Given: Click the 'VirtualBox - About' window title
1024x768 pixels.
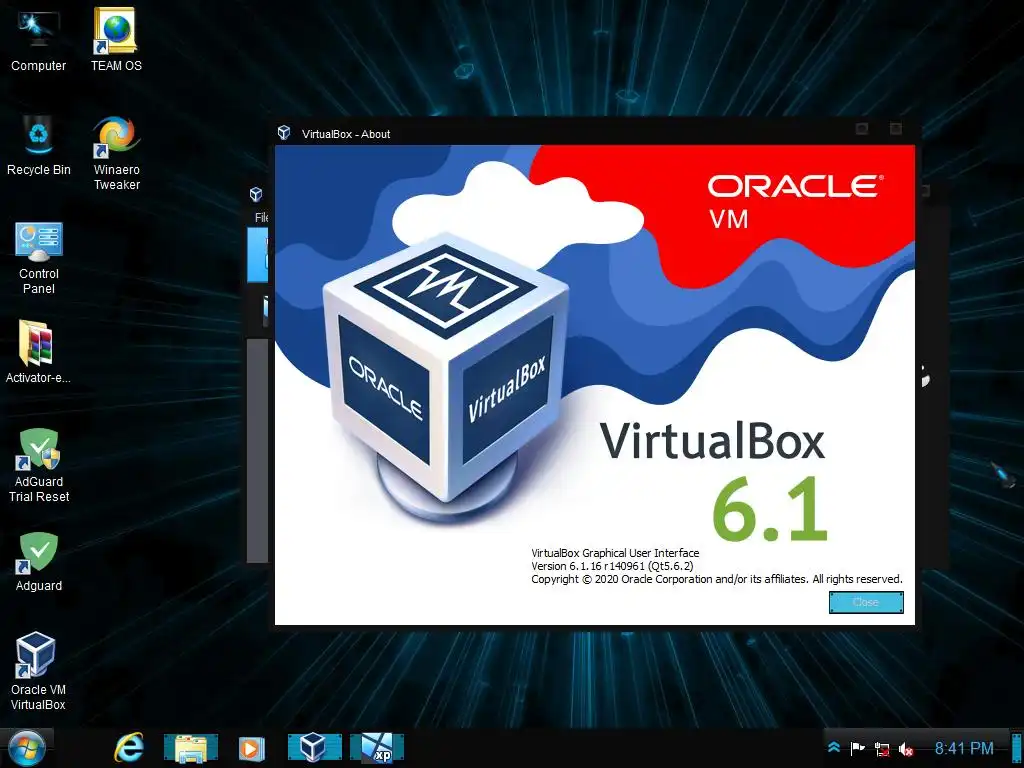Looking at the screenshot, I should (x=346, y=134).
